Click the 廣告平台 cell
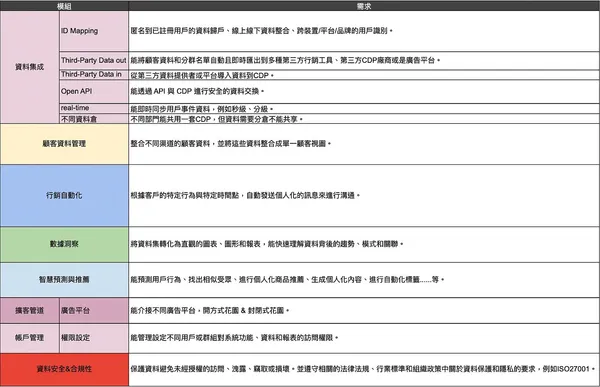The image size is (600, 387). click(x=94, y=310)
